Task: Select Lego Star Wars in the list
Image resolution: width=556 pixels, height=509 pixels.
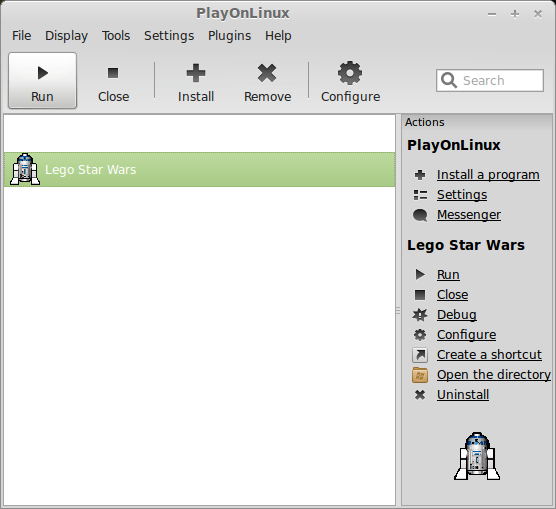Action: [200, 170]
